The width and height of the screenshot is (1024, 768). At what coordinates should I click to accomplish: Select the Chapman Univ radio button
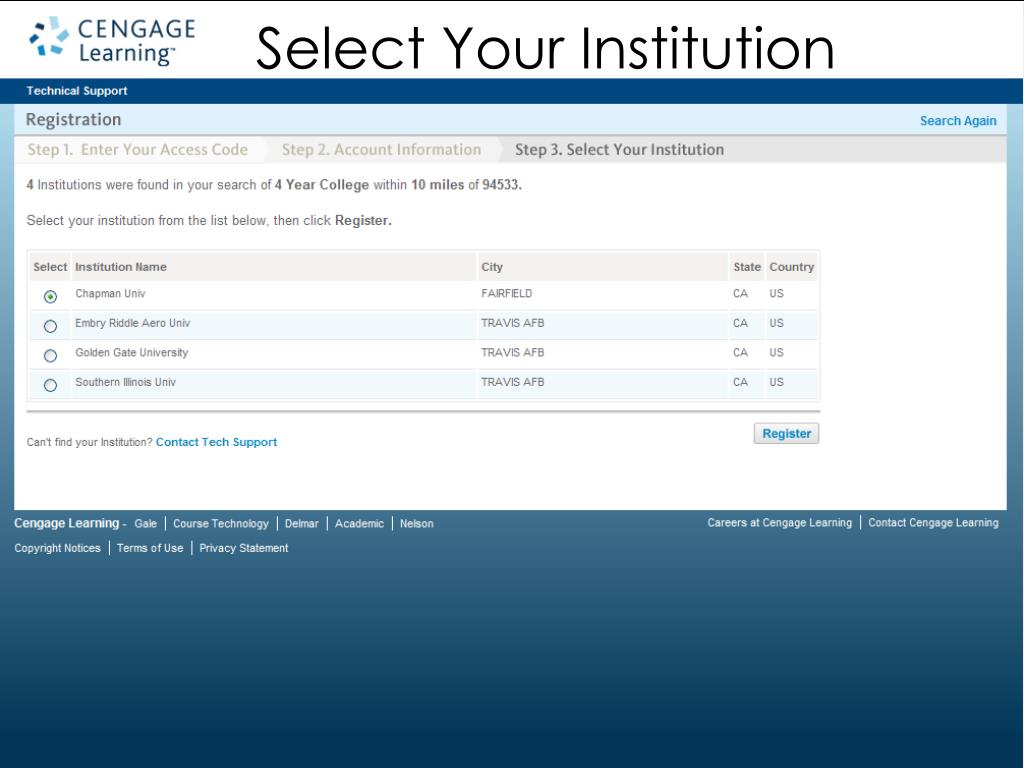pos(50,296)
